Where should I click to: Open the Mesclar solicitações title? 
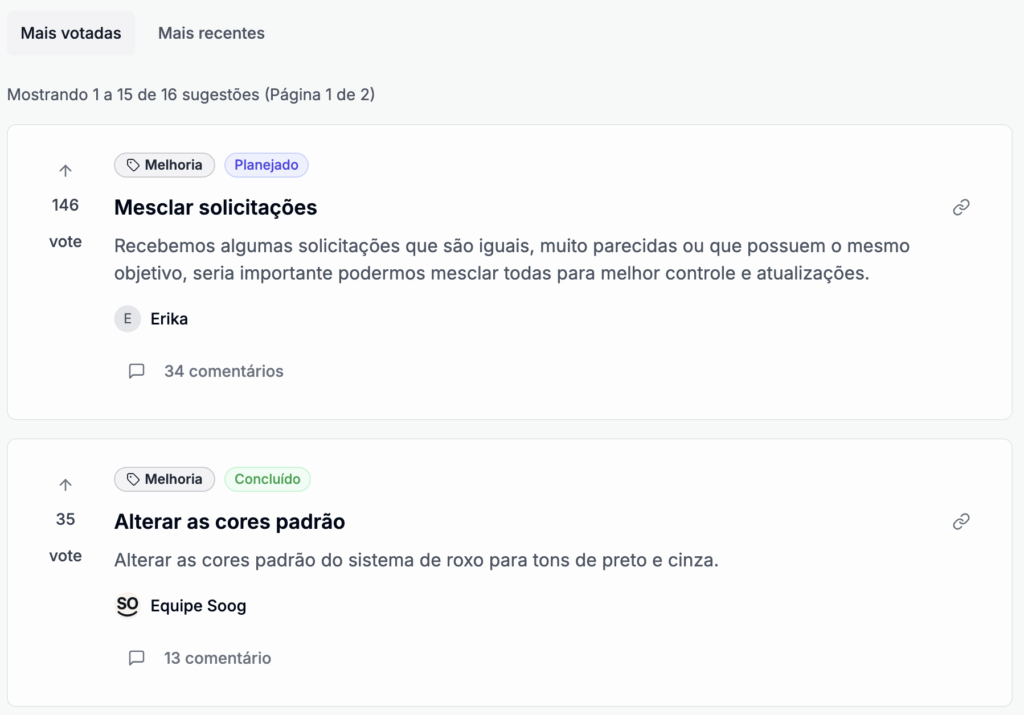(216, 207)
